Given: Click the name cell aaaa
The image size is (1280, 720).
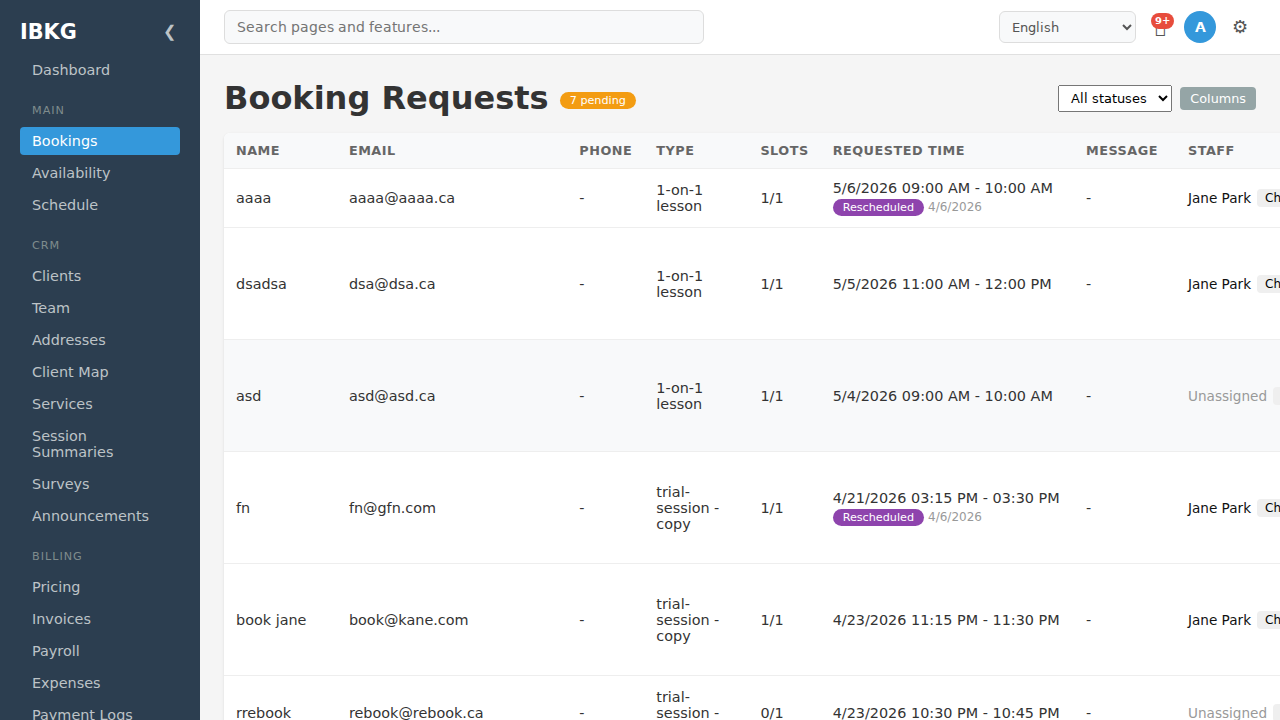Looking at the screenshot, I should point(254,198).
